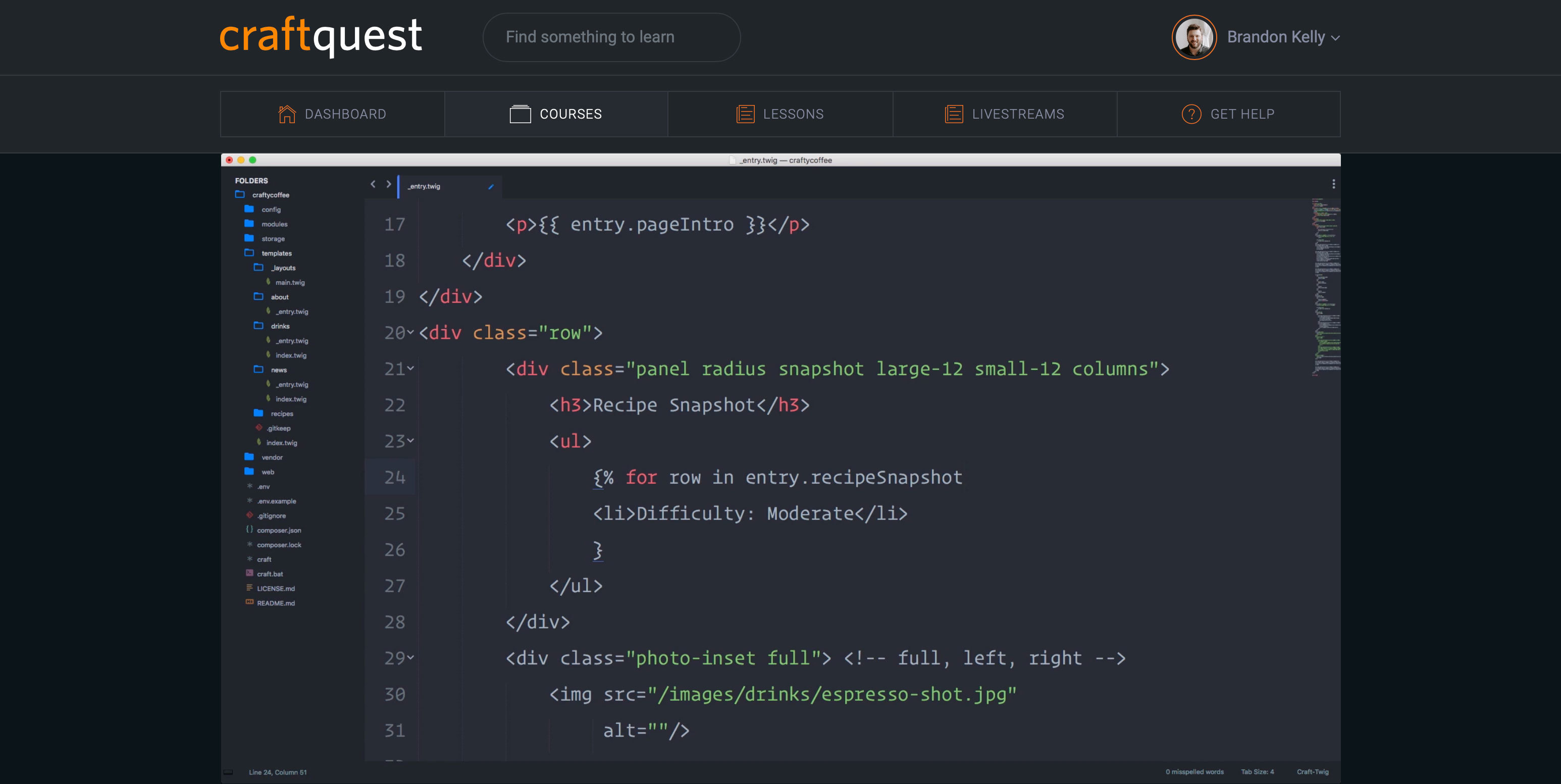1561x784 pixels.
Task: Click Brandon Kelly's profile avatar
Action: click(x=1194, y=37)
